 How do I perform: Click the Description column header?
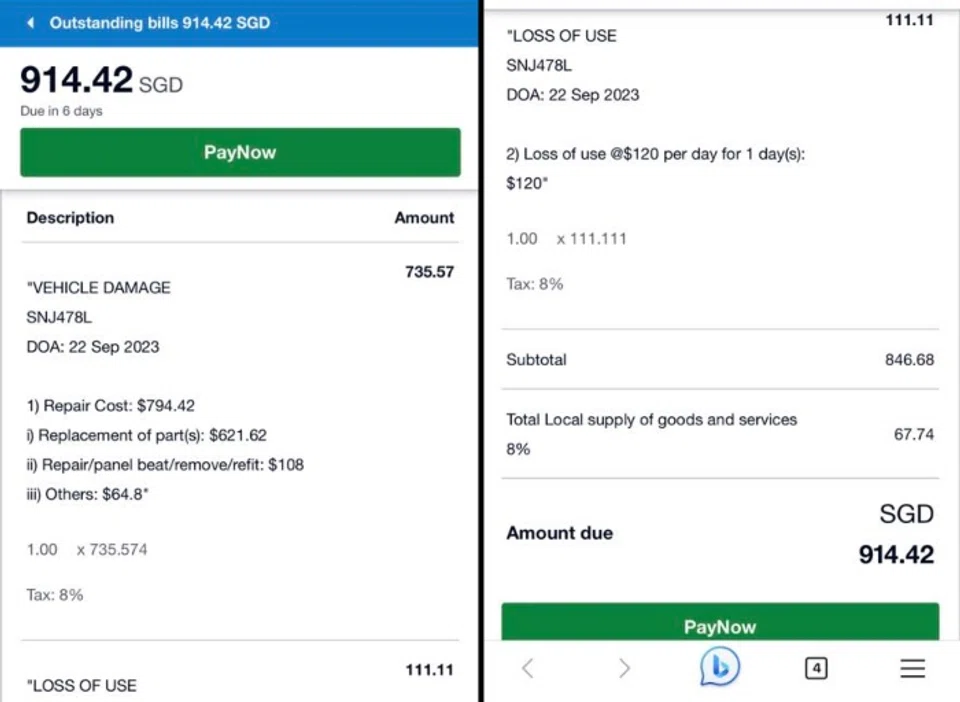[x=70, y=218]
